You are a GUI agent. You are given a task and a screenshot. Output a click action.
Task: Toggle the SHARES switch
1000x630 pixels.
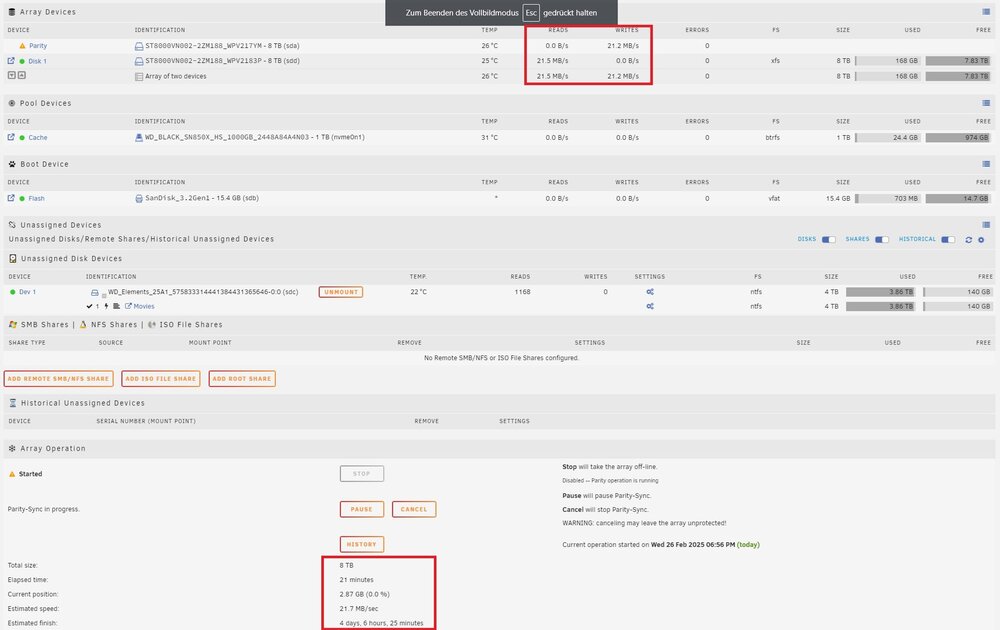tap(882, 240)
